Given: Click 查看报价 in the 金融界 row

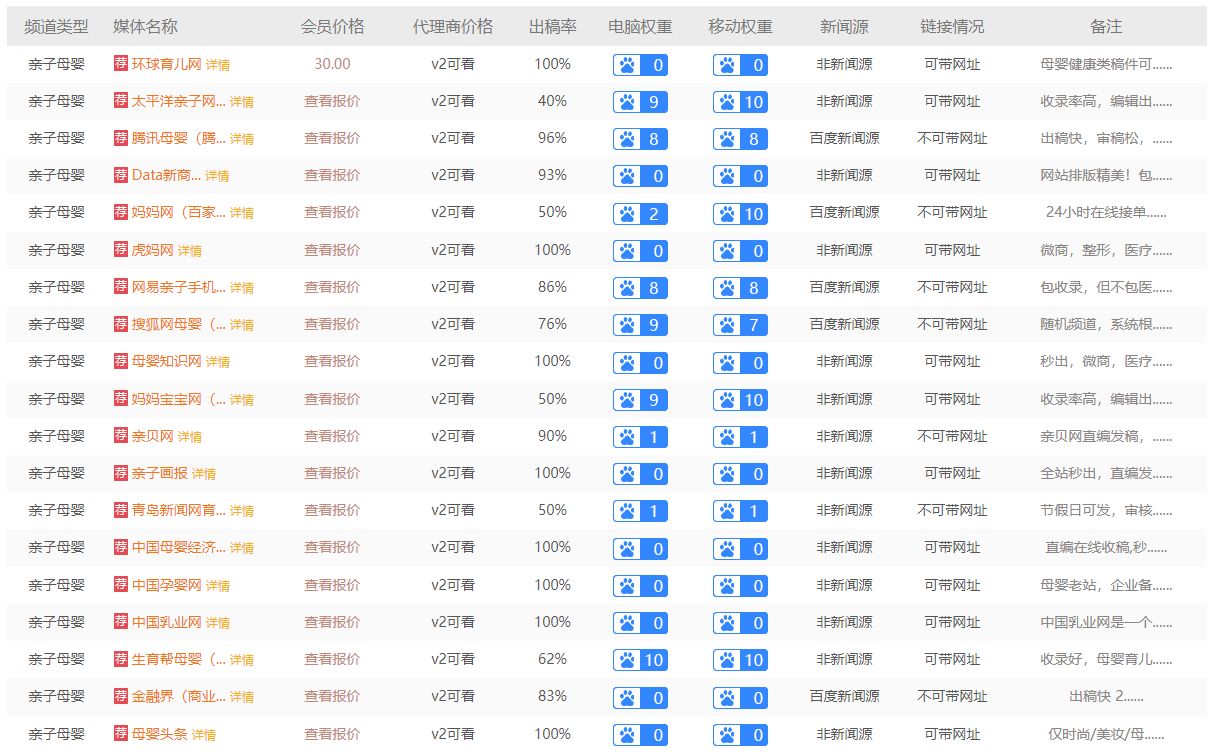Looking at the screenshot, I should [332, 697].
